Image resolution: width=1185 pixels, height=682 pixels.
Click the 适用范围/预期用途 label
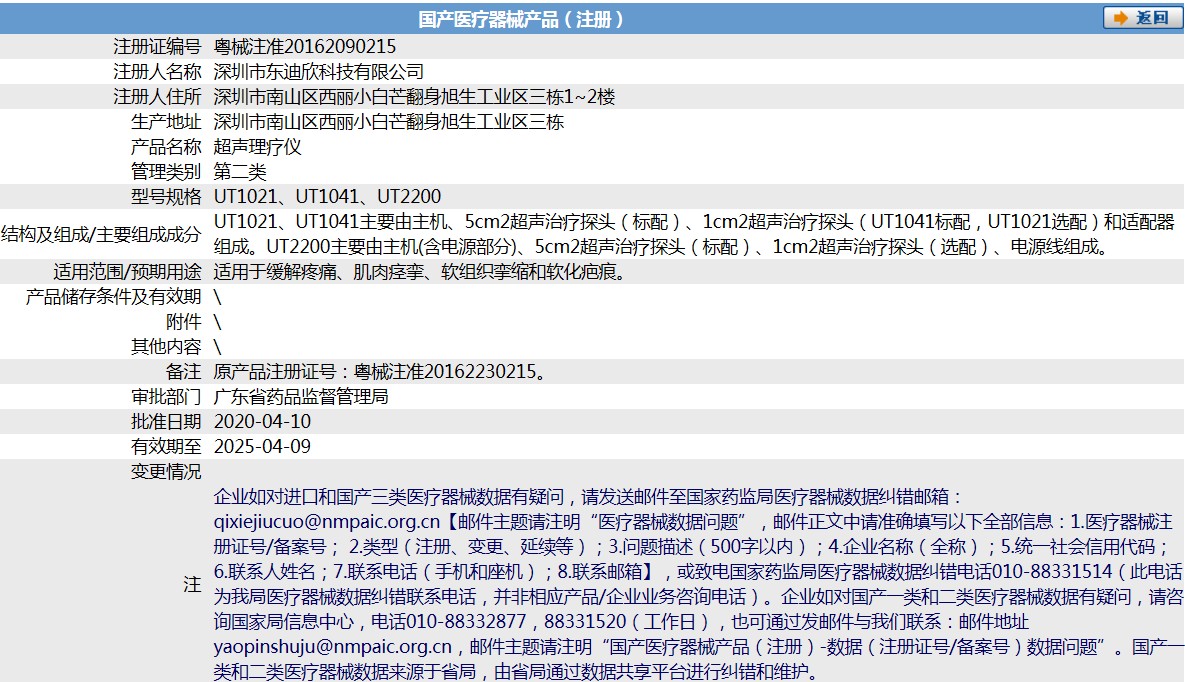127,271
